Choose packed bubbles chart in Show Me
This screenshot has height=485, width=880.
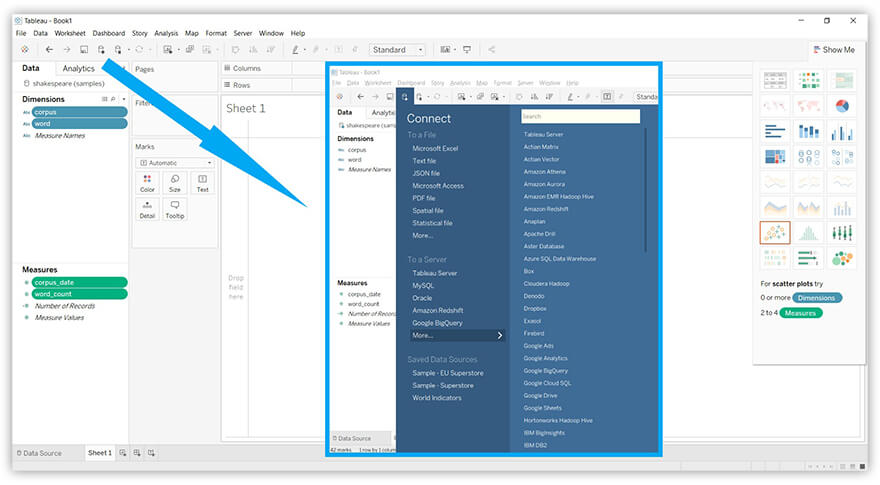pos(842,258)
